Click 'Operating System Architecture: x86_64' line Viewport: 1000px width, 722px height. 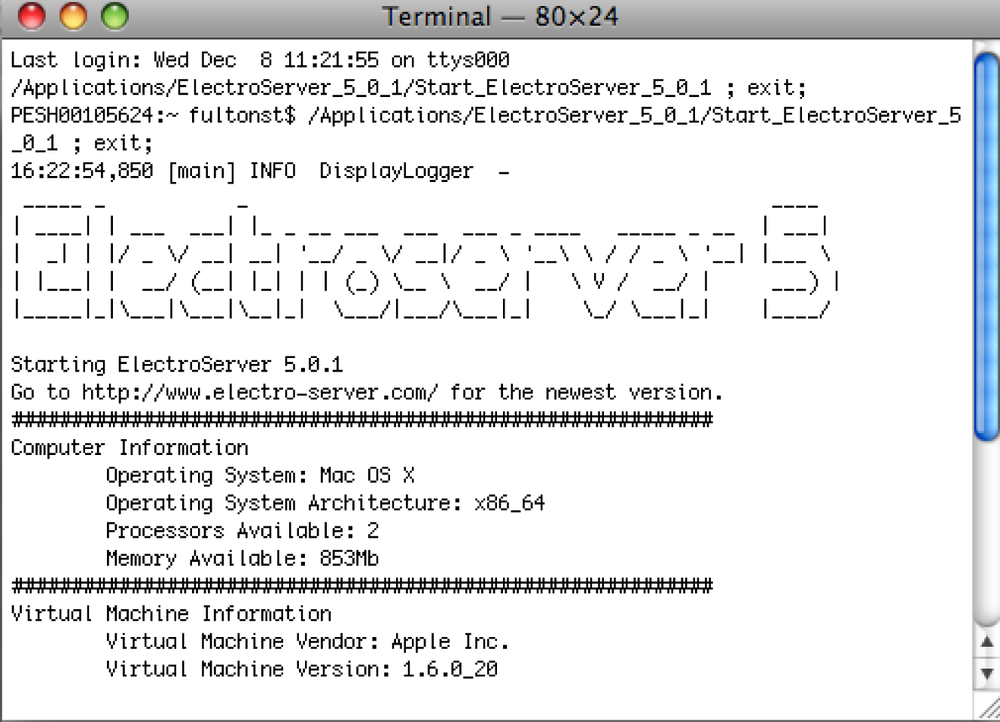point(325,503)
